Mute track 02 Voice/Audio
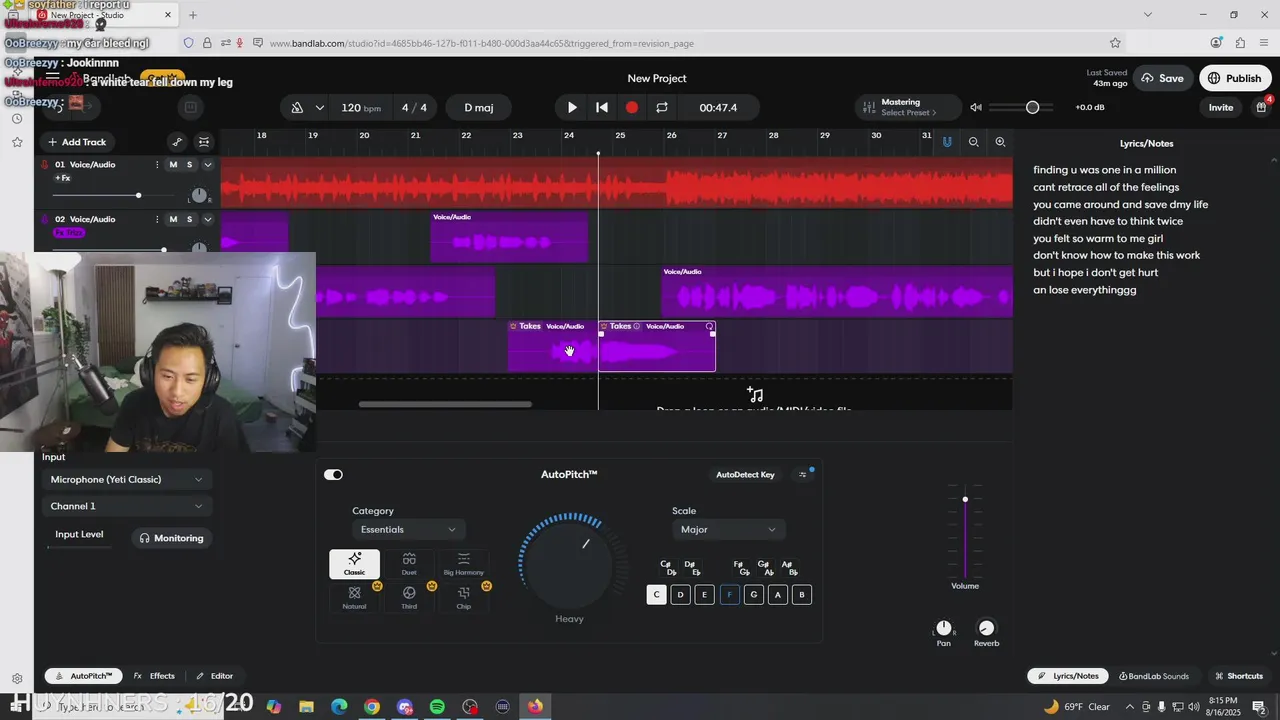1280x720 pixels. [173, 219]
